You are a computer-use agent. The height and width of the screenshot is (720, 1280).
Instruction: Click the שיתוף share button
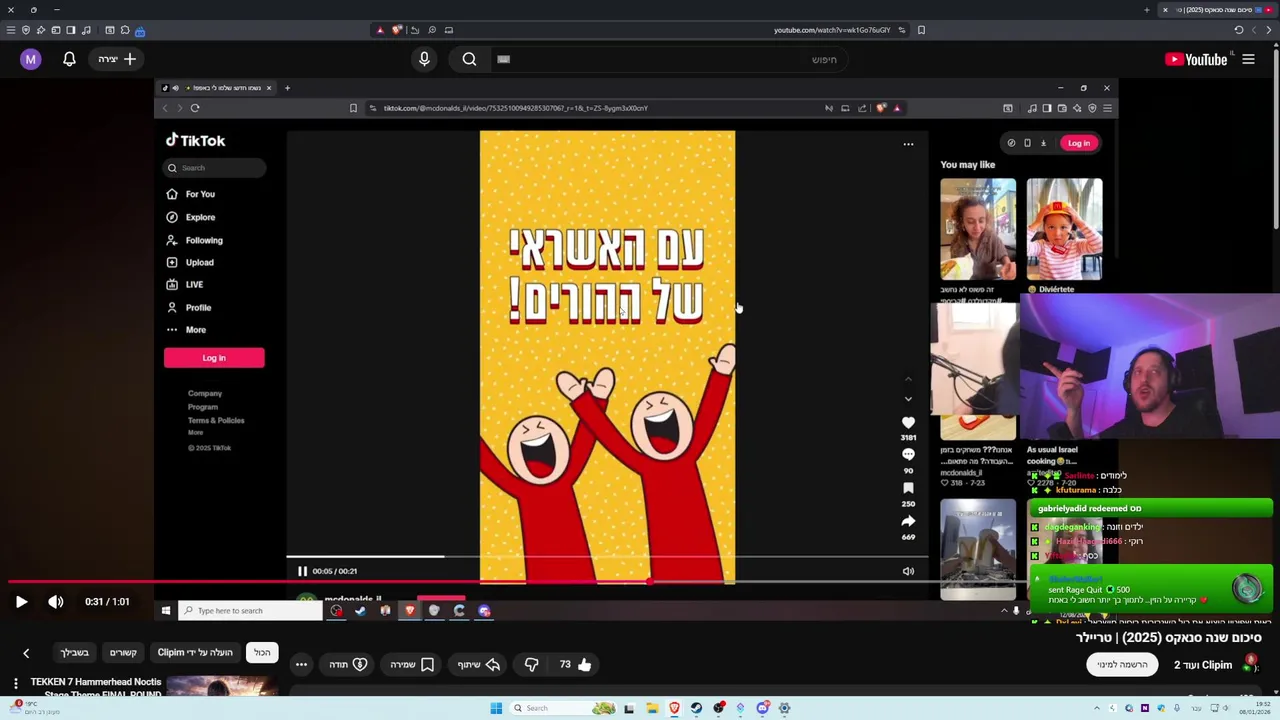[x=479, y=664]
